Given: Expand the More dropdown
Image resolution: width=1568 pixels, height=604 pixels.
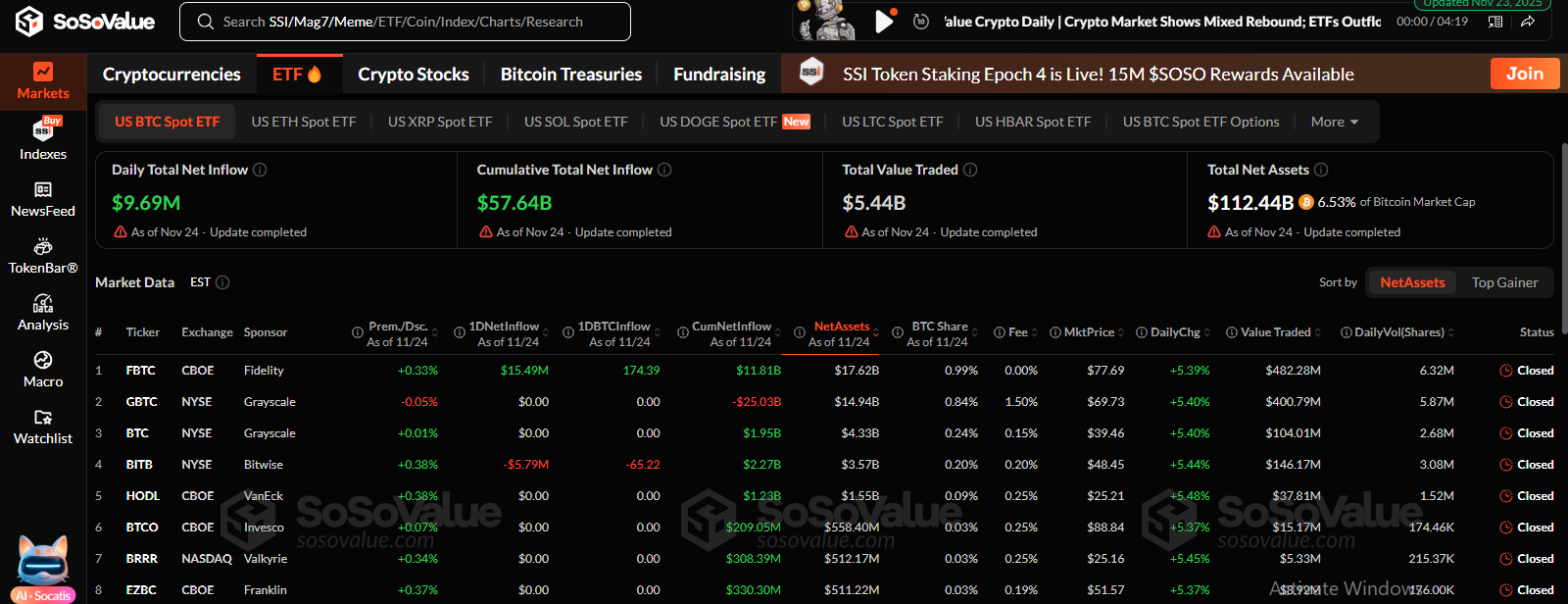Looking at the screenshot, I should tap(1335, 122).
